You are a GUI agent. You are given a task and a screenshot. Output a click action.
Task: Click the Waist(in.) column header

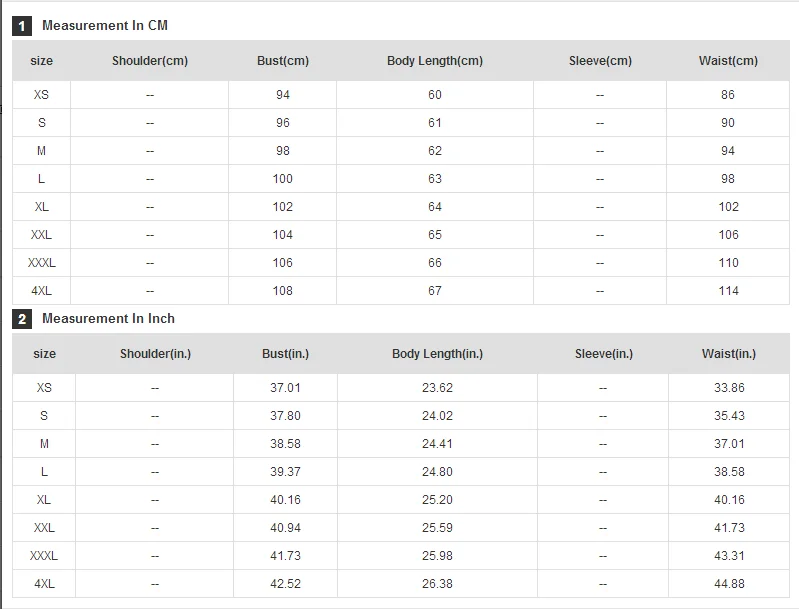pos(729,354)
